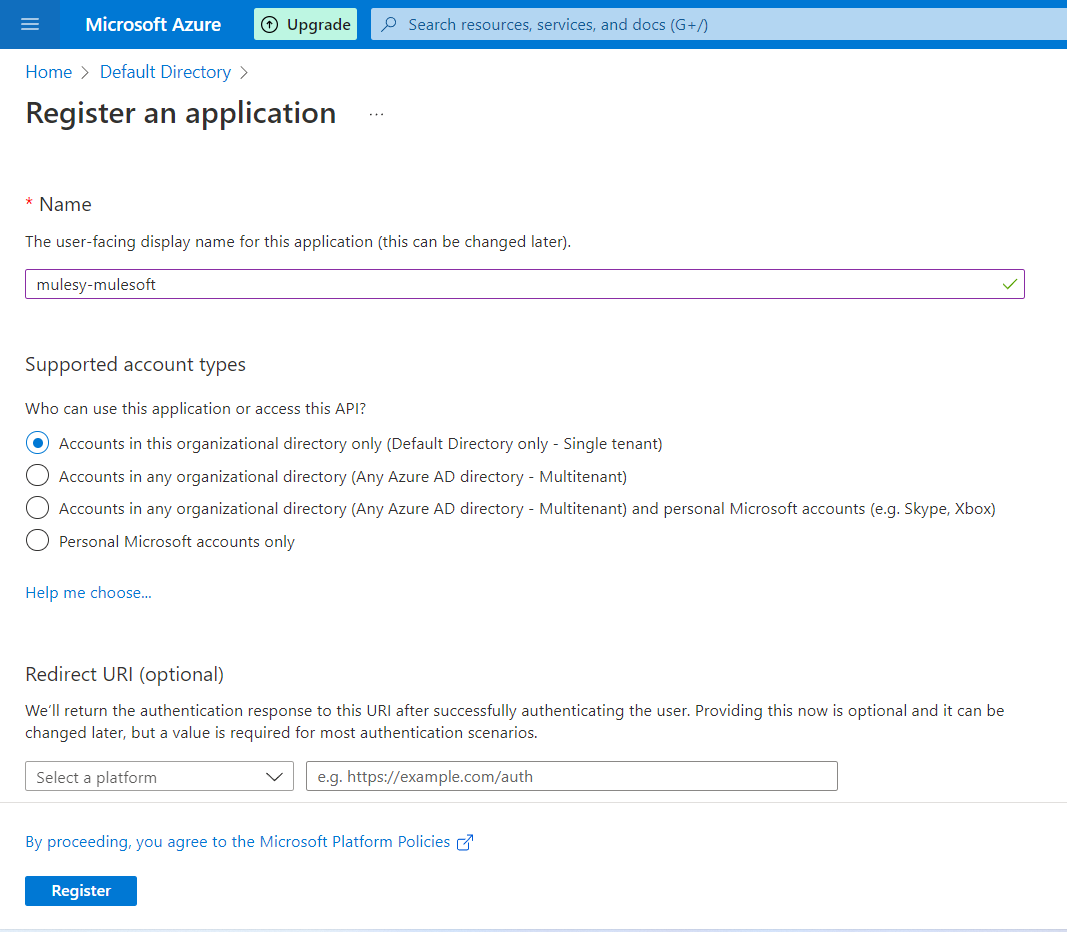The height and width of the screenshot is (932, 1067).
Task: Select single tenant organizational directory option
Action: pos(37,443)
